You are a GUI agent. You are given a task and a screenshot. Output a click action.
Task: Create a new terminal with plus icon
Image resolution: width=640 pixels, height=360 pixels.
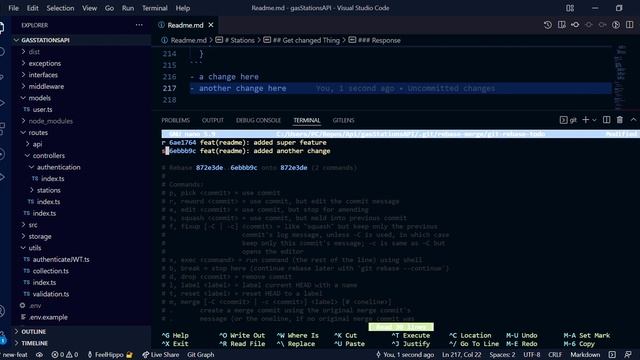coord(586,120)
